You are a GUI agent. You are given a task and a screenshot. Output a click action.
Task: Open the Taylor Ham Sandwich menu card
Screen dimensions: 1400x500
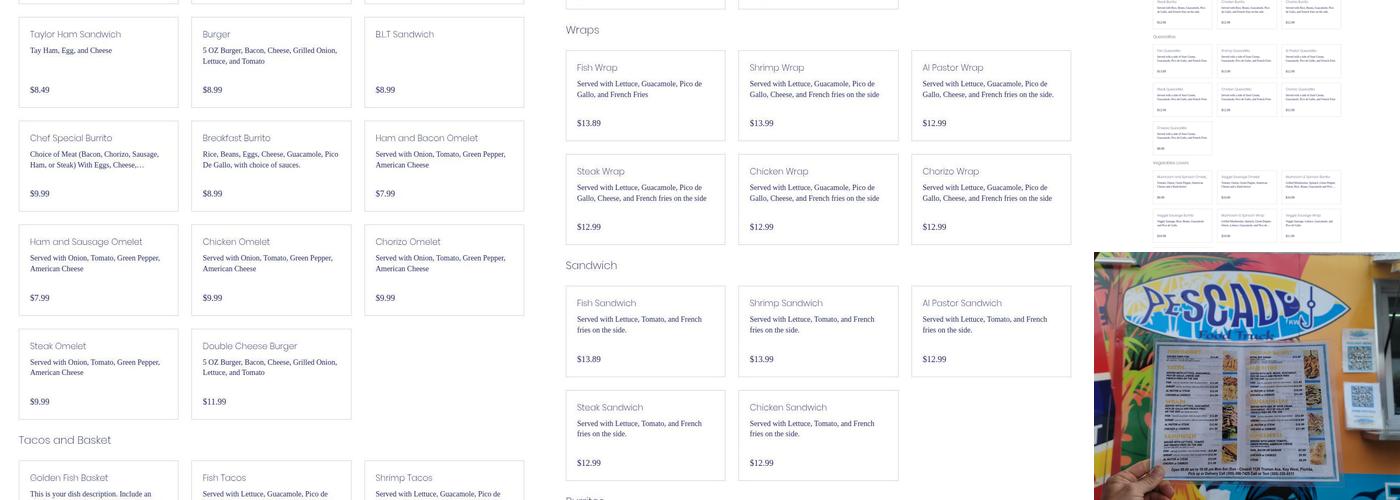[x=98, y=62]
